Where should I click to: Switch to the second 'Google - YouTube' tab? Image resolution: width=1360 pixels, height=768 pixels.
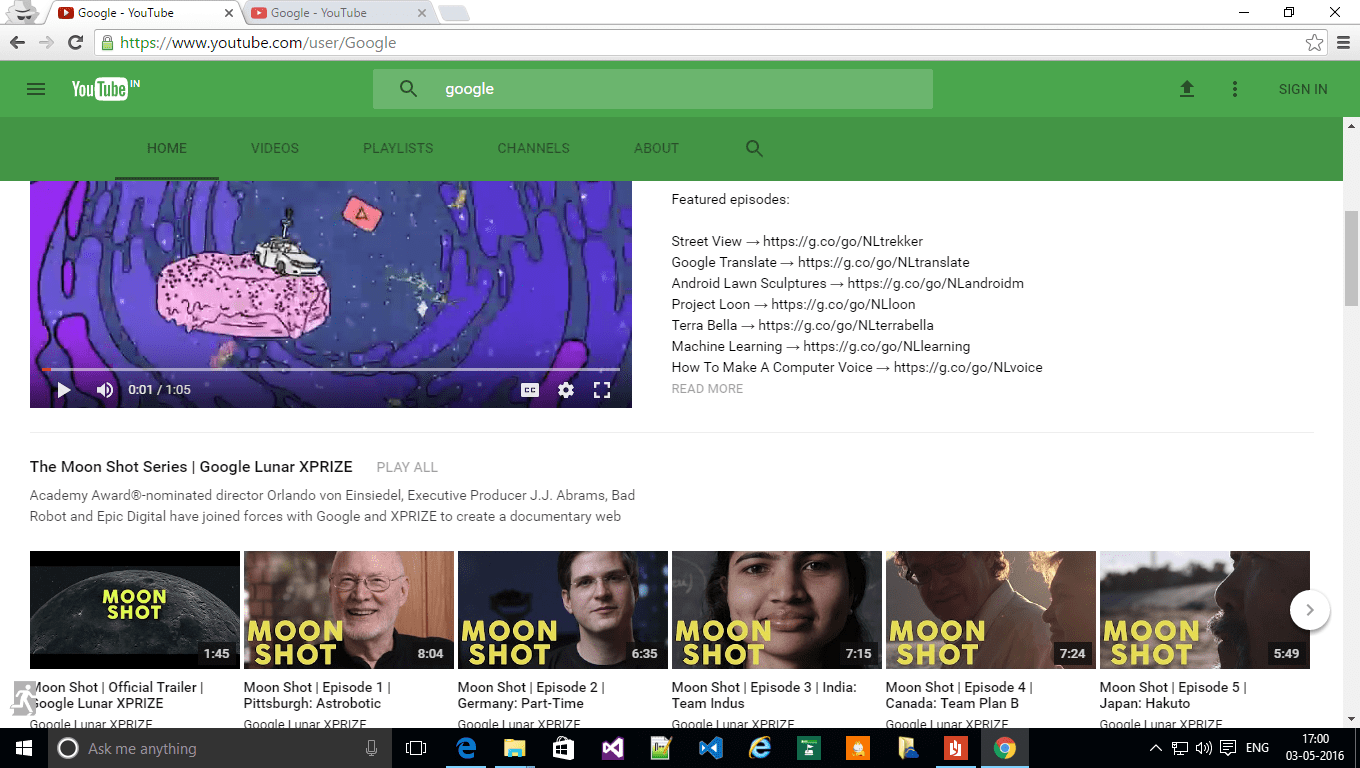click(338, 13)
